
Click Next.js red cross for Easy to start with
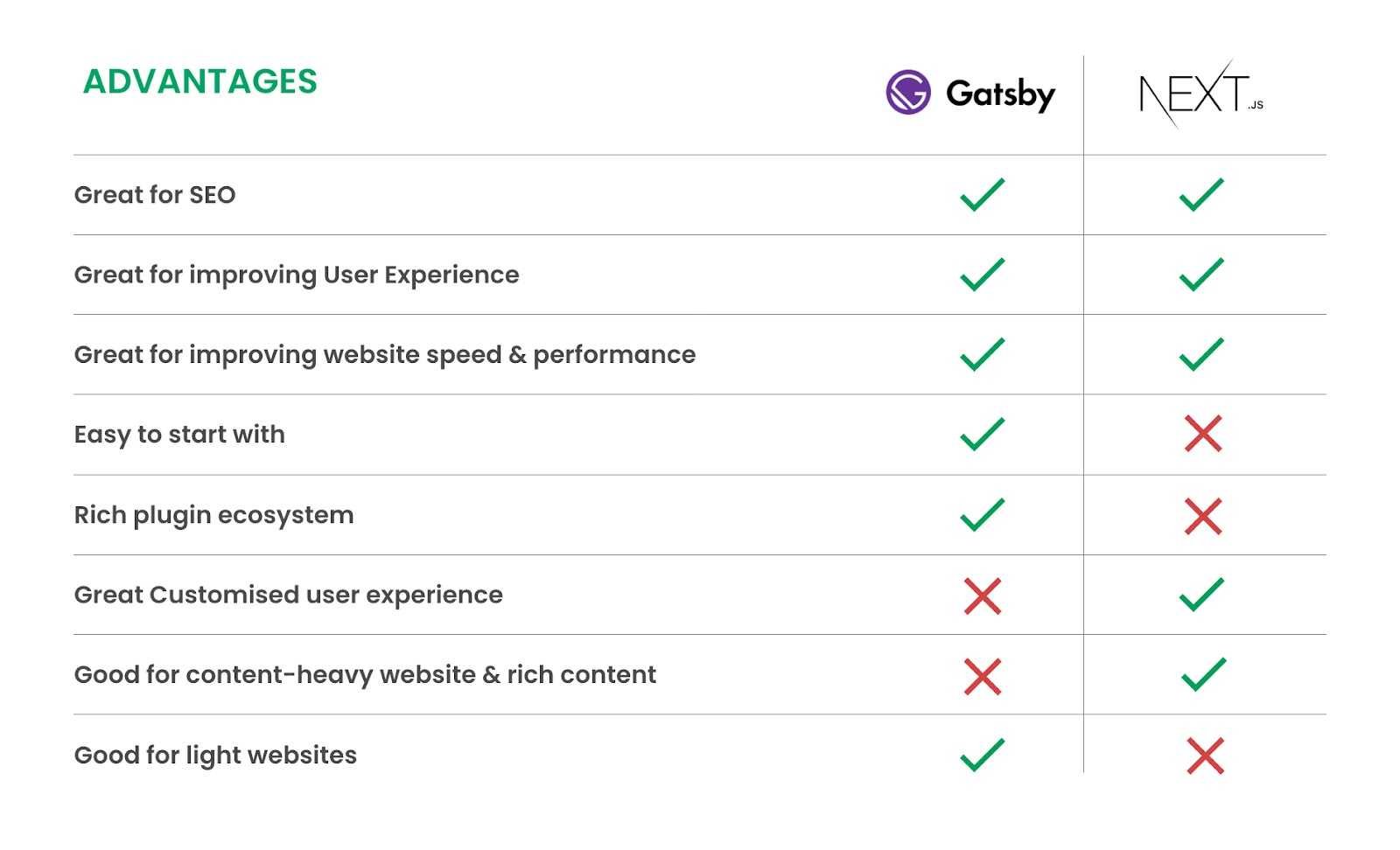[1203, 434]
